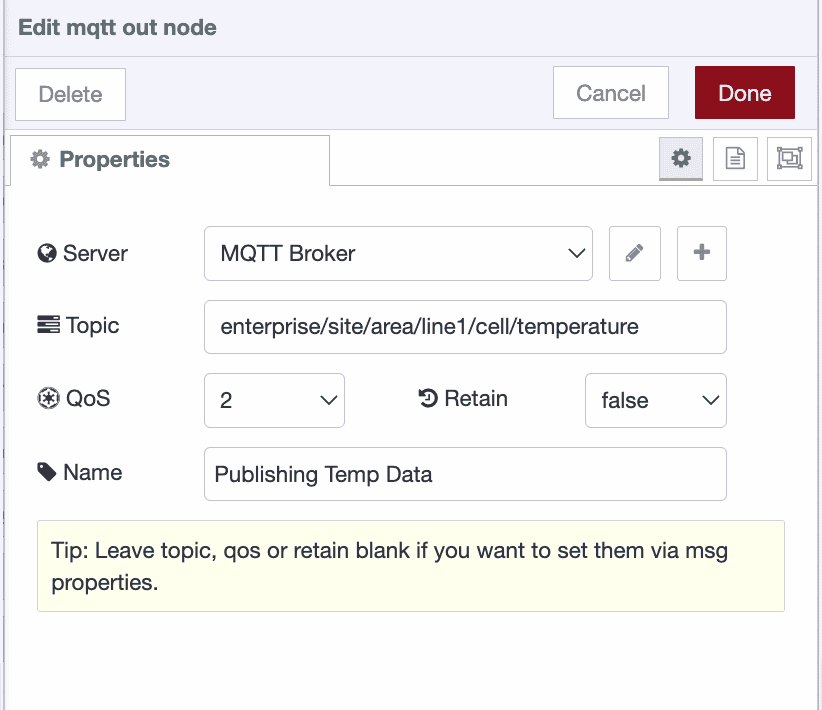Click the plus icon to add new broker
The width and height of the screenshot is (822, 710).
[701, 253]
